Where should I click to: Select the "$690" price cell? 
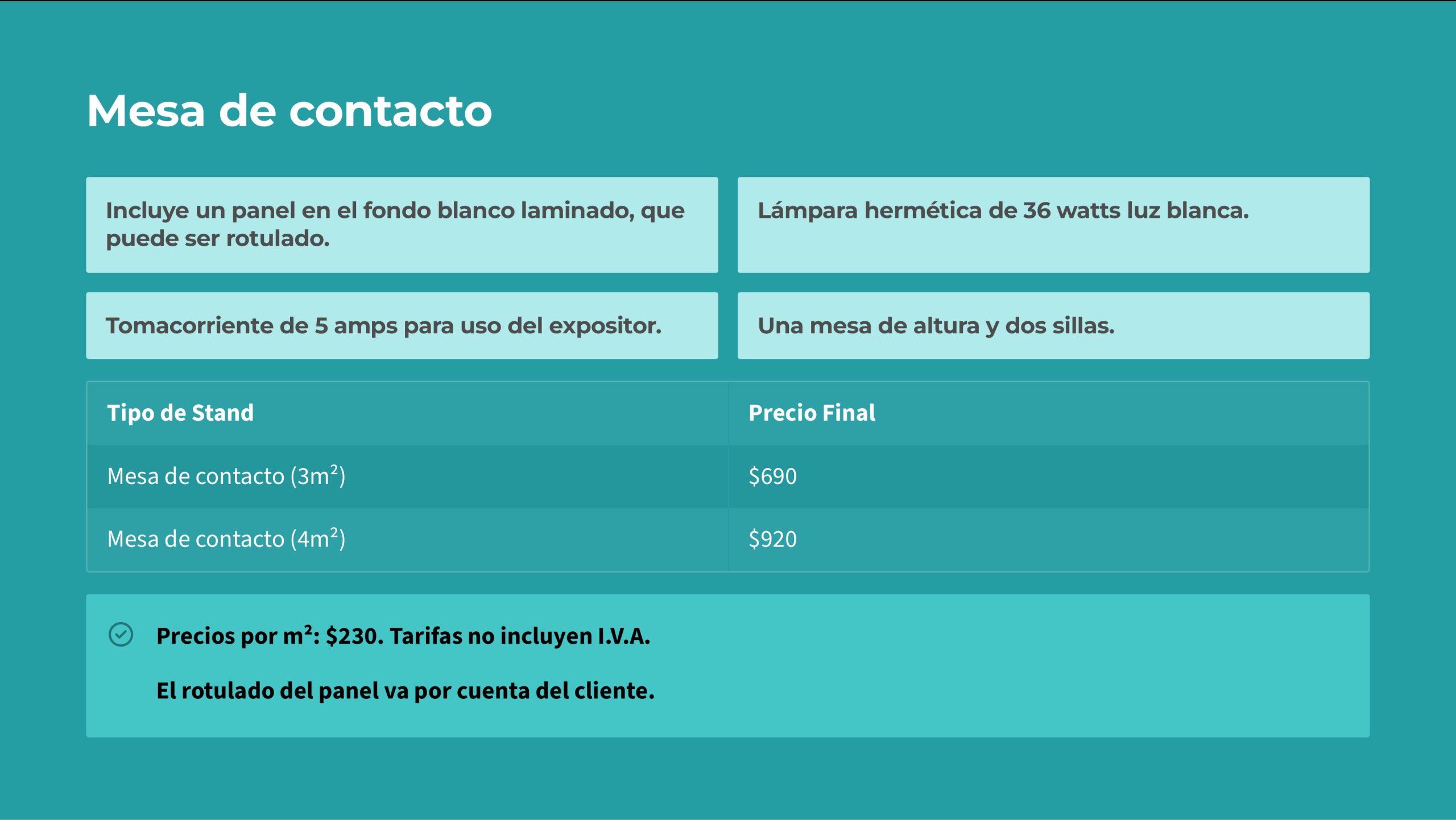pos(772,476)
